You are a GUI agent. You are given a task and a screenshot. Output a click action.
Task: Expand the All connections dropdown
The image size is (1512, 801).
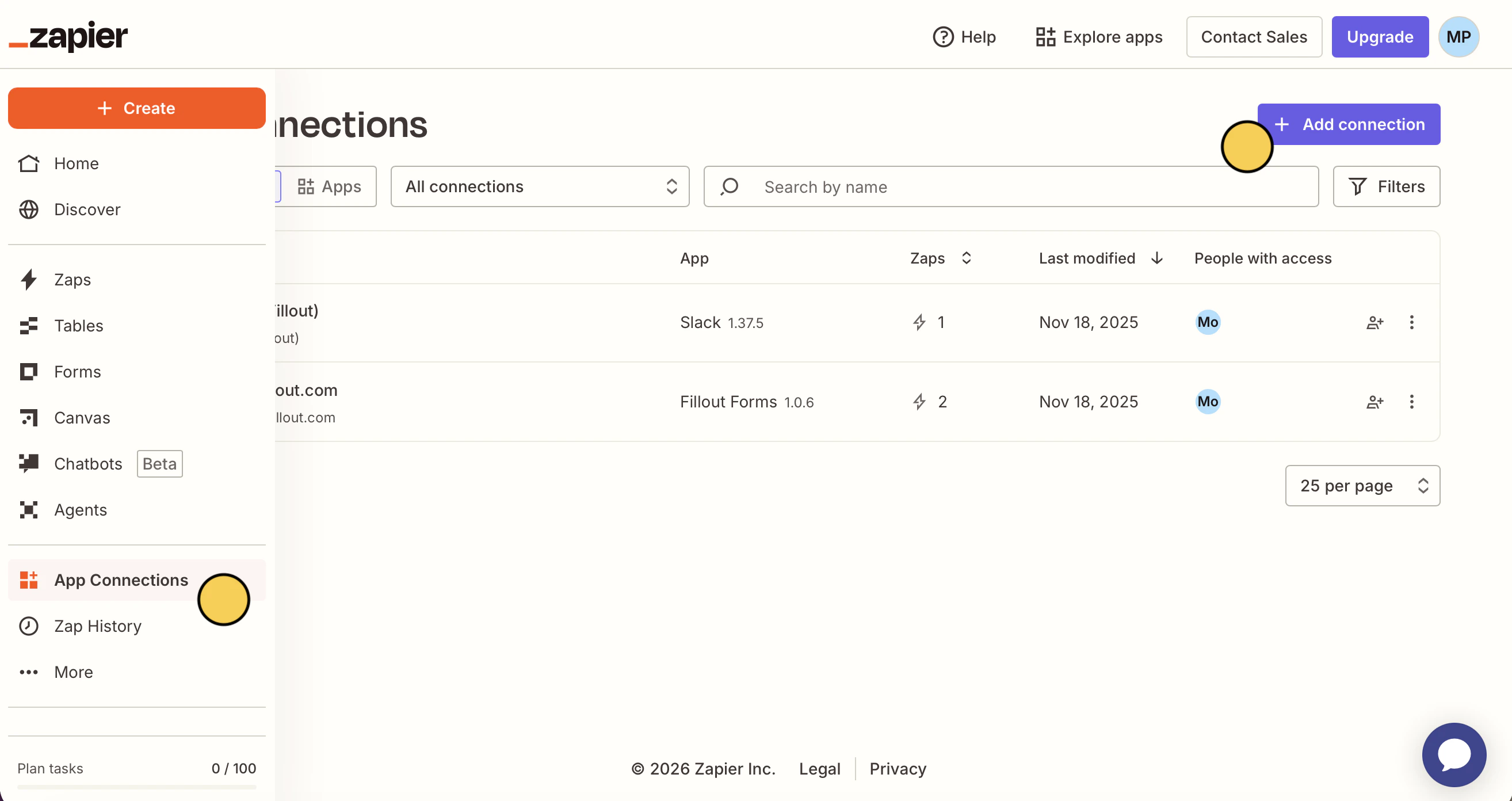[540, 187]
